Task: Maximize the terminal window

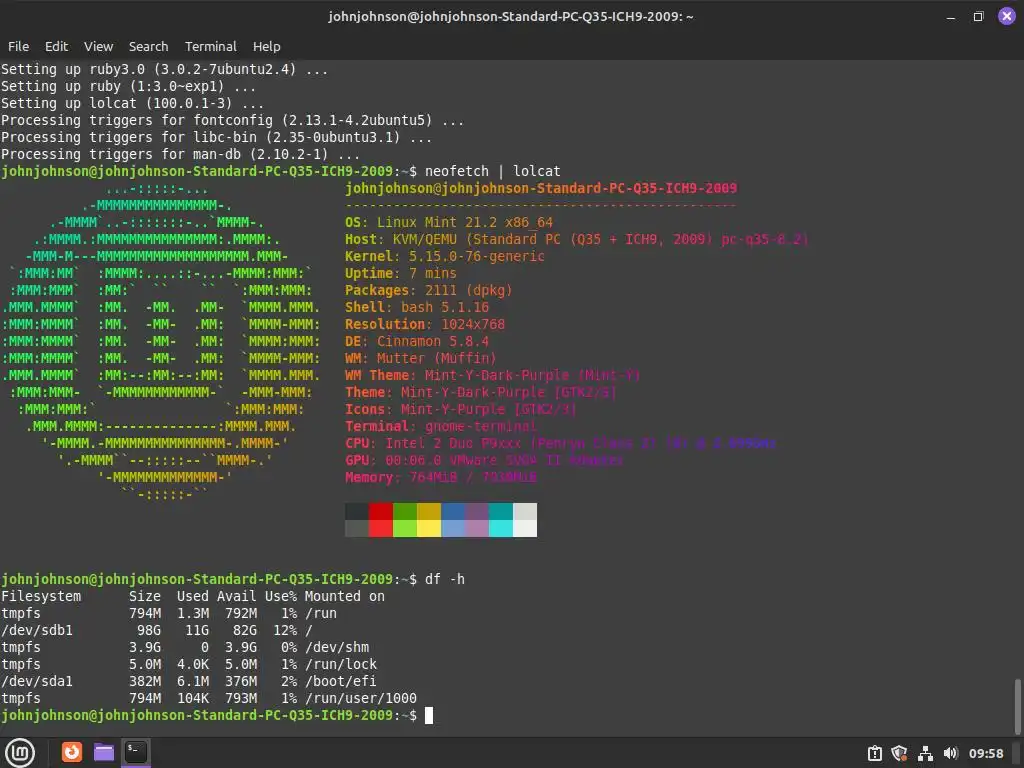Action: tap(978, 16)
